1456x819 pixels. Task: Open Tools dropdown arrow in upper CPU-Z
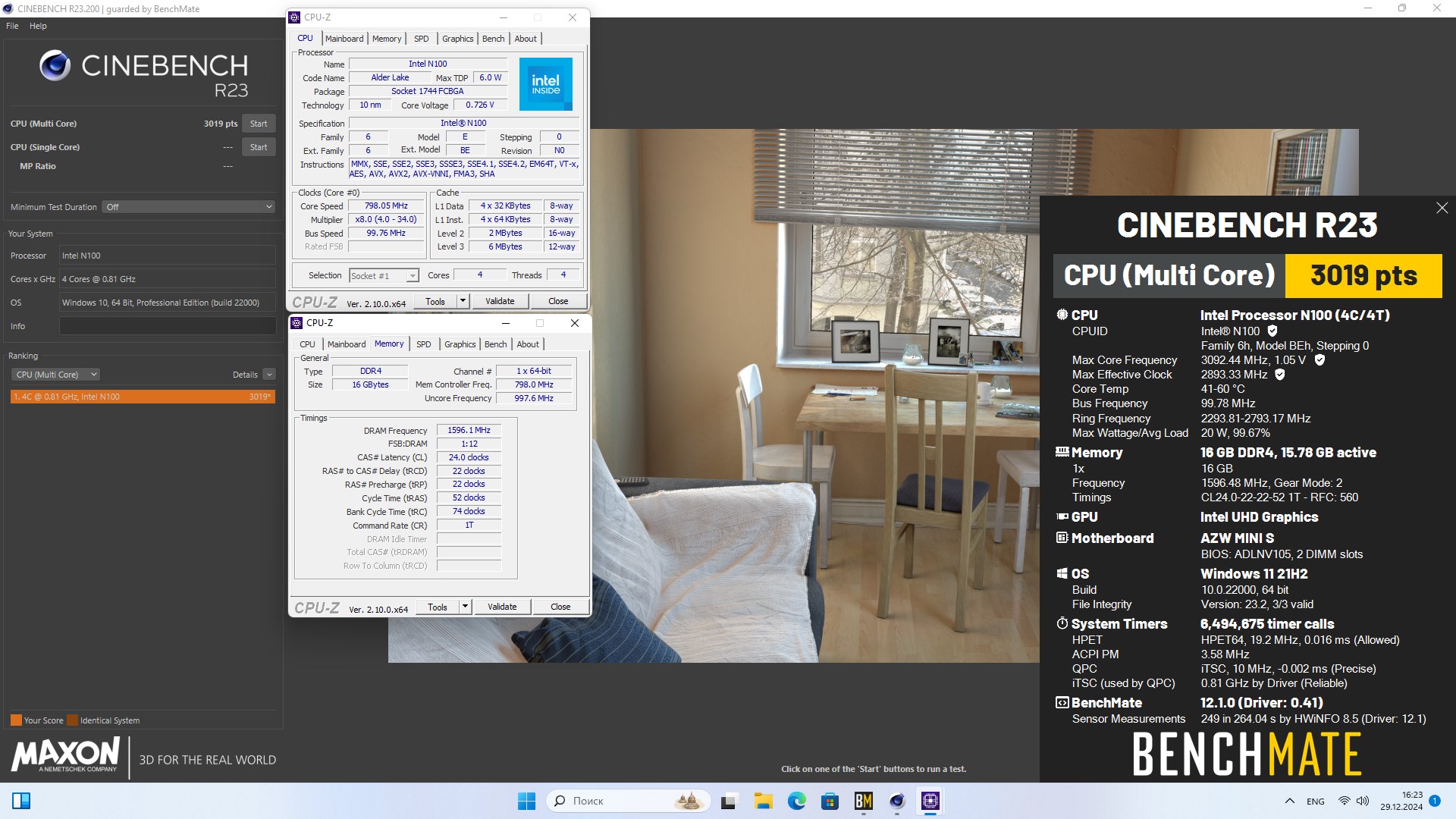point(463,301)
